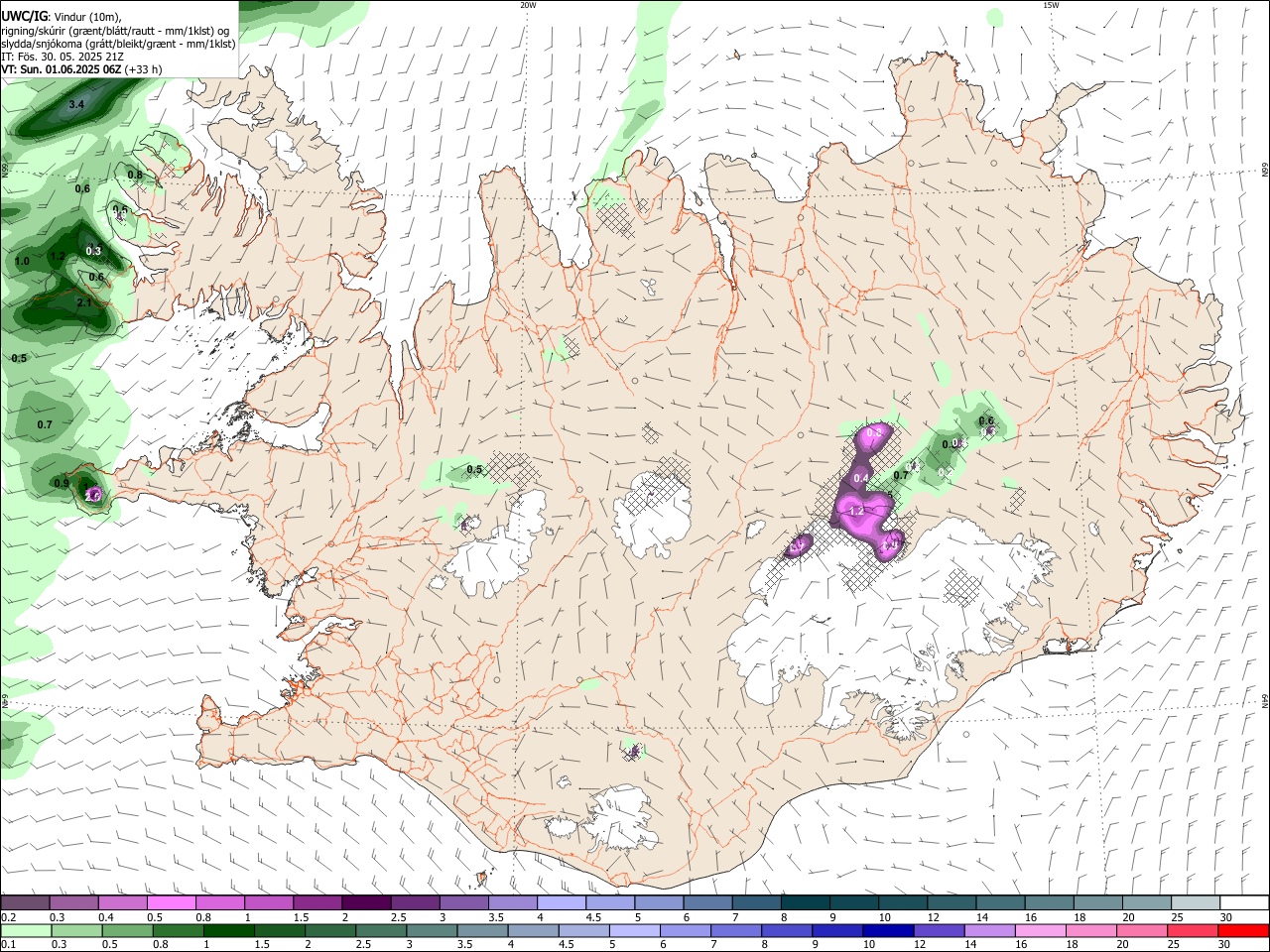Click the darkest green swatch in the rain legend

coord(227,930)
